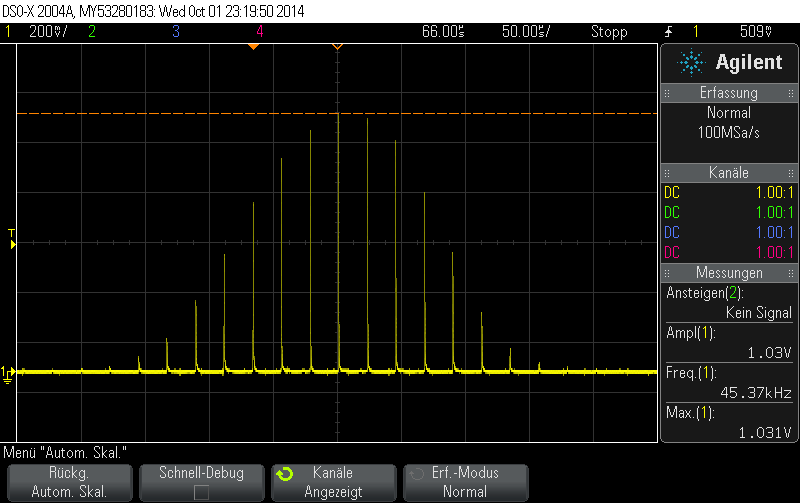Click the grip dots right of Messungen
Image resolution: width=800 pixels, height=503 pixels.
[791, 273]
